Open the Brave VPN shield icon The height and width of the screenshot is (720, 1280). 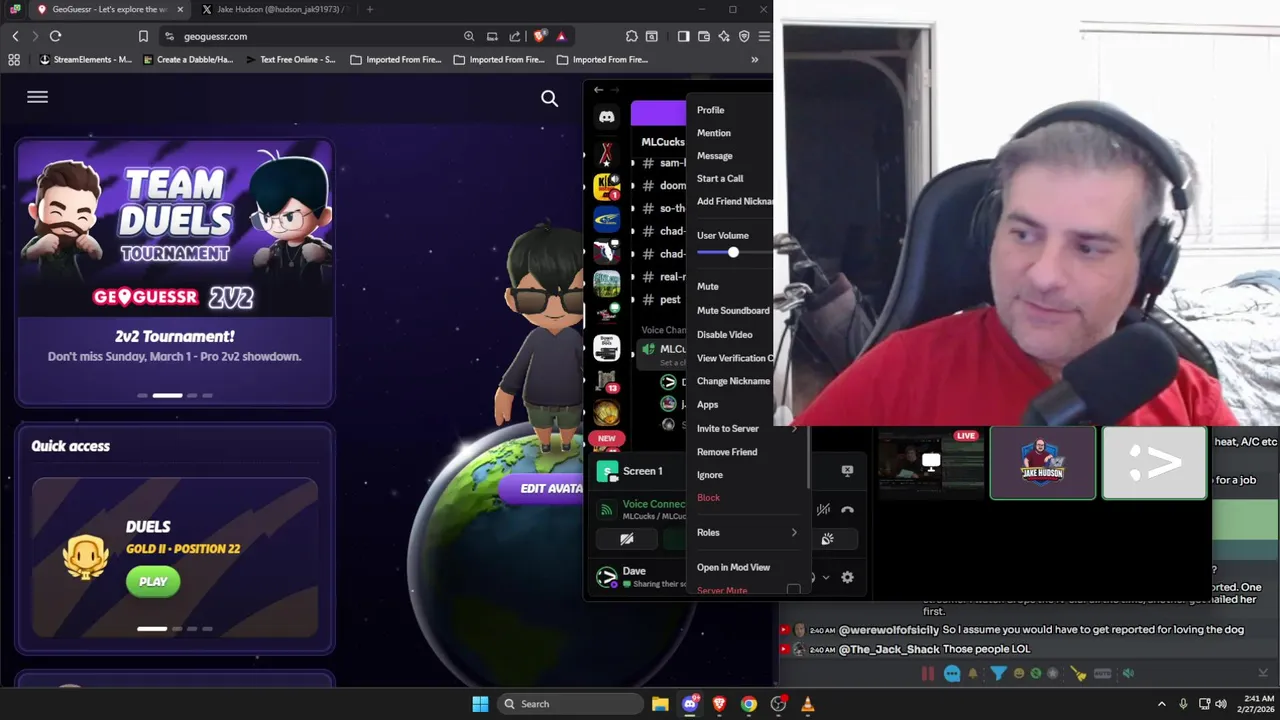click(744, 36)
